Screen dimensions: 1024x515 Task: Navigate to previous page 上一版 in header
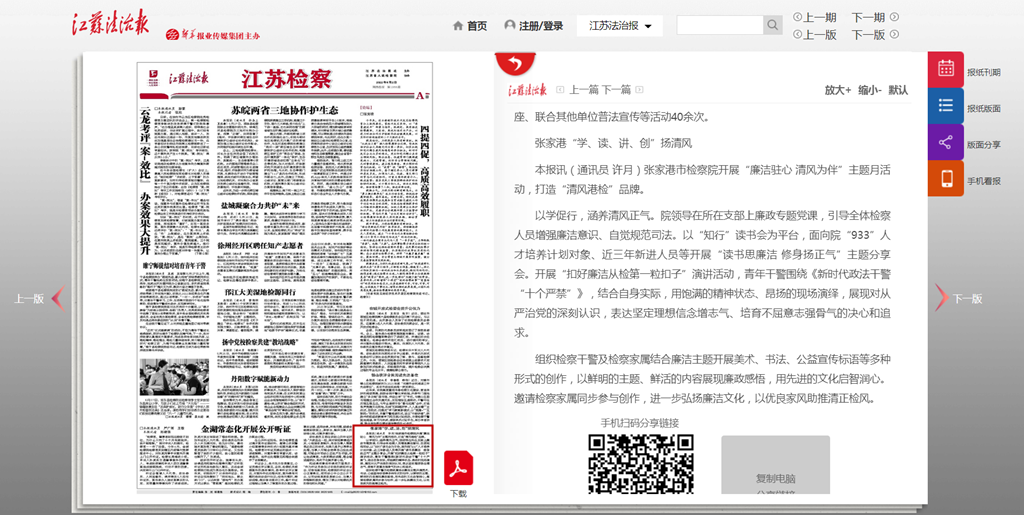click(x=815, y=34)
